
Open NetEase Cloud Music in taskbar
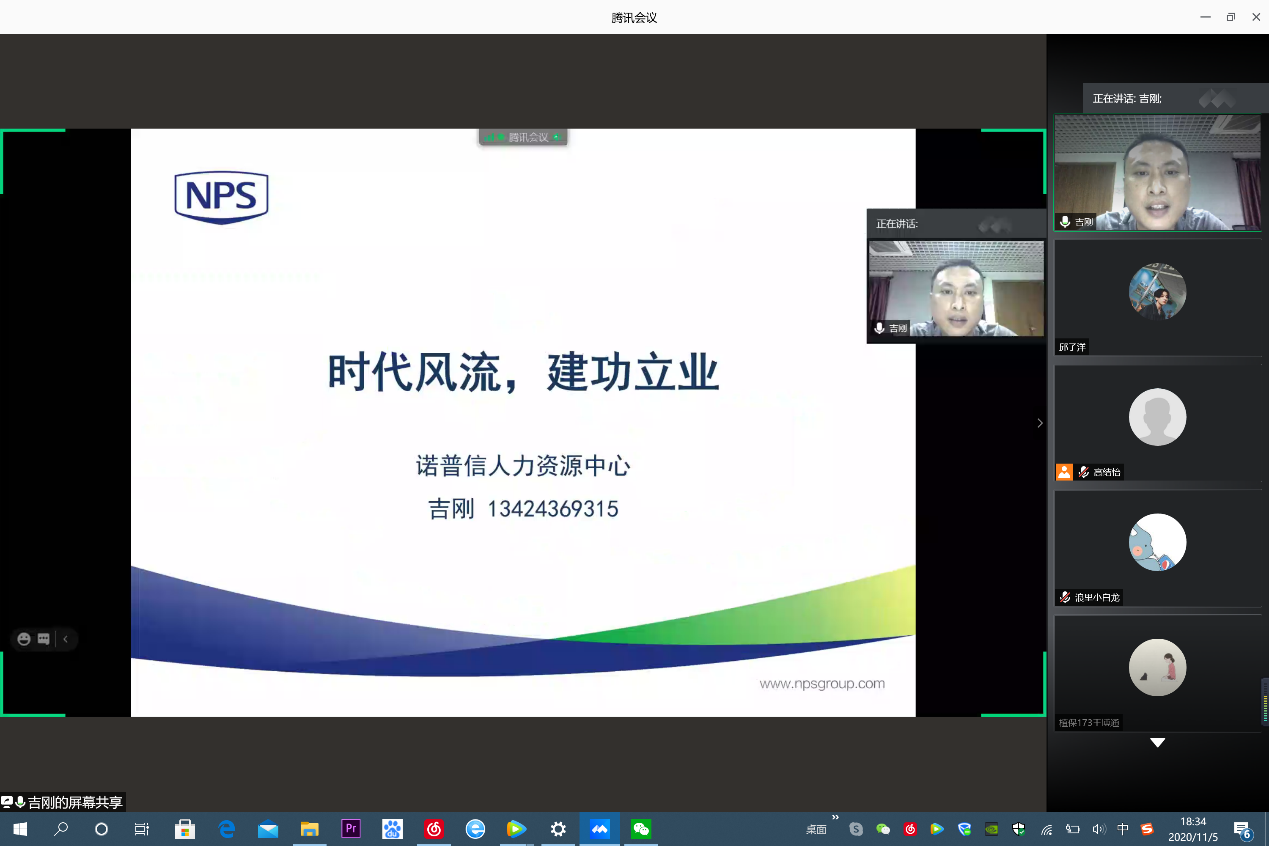(x=433, y=829)
